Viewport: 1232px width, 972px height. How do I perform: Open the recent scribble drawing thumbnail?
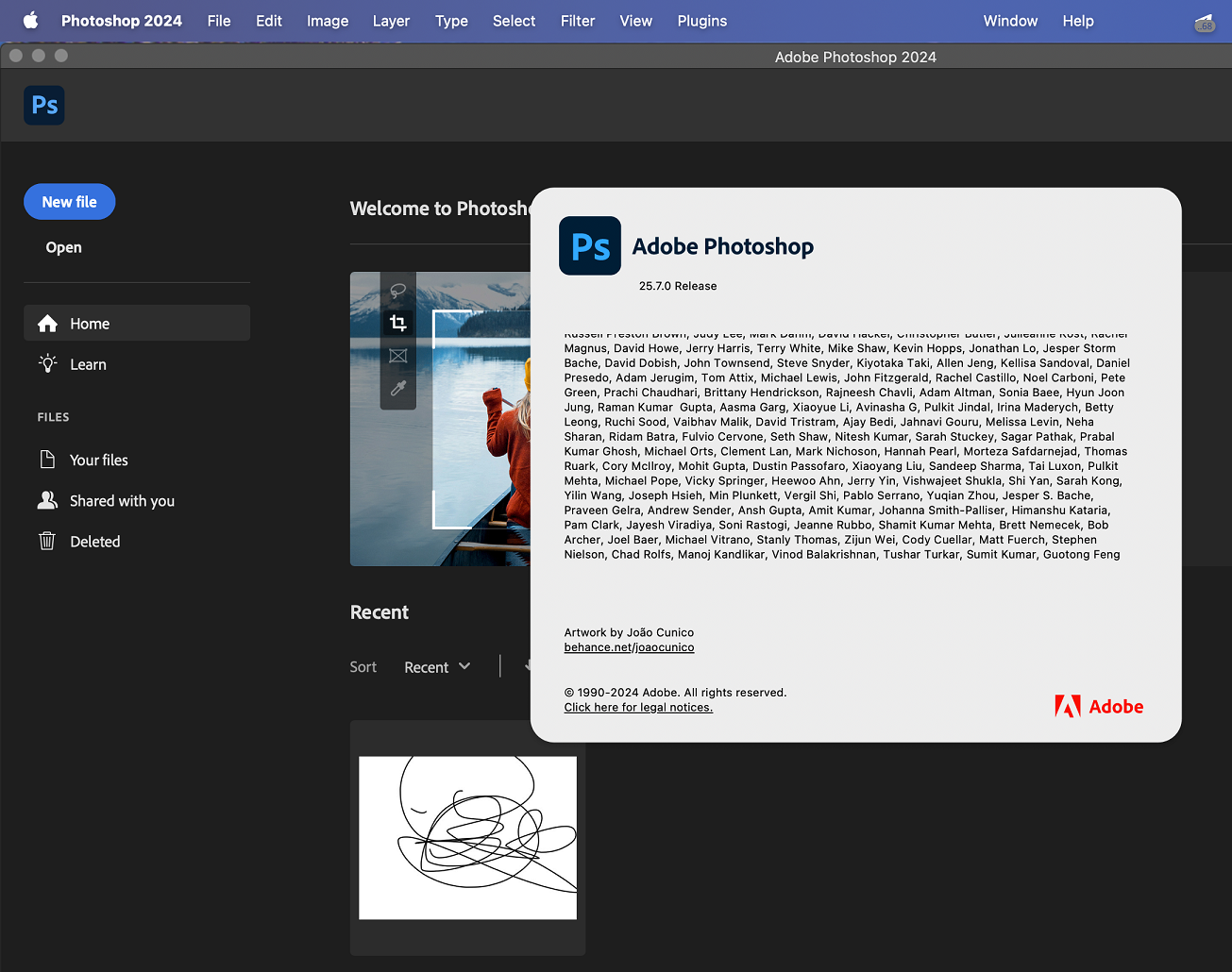[467, 838]
